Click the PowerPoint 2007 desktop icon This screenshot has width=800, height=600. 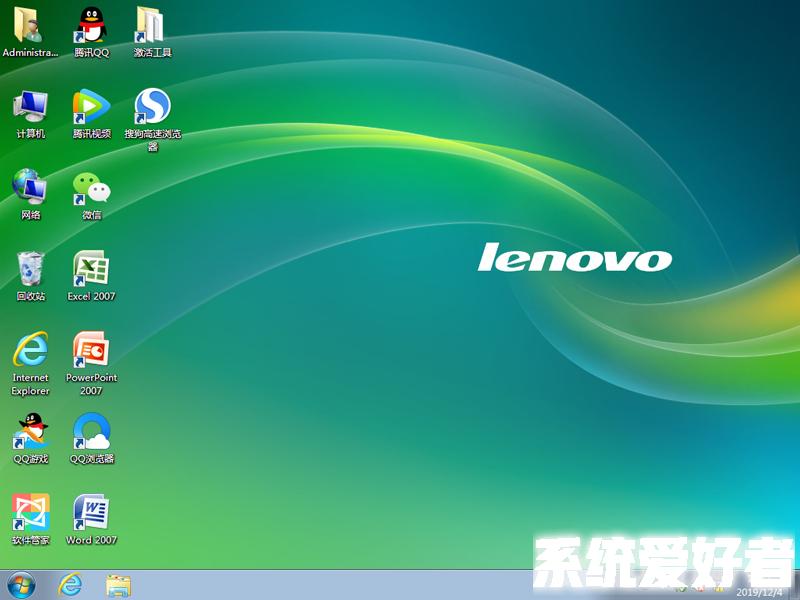(91, 350)
